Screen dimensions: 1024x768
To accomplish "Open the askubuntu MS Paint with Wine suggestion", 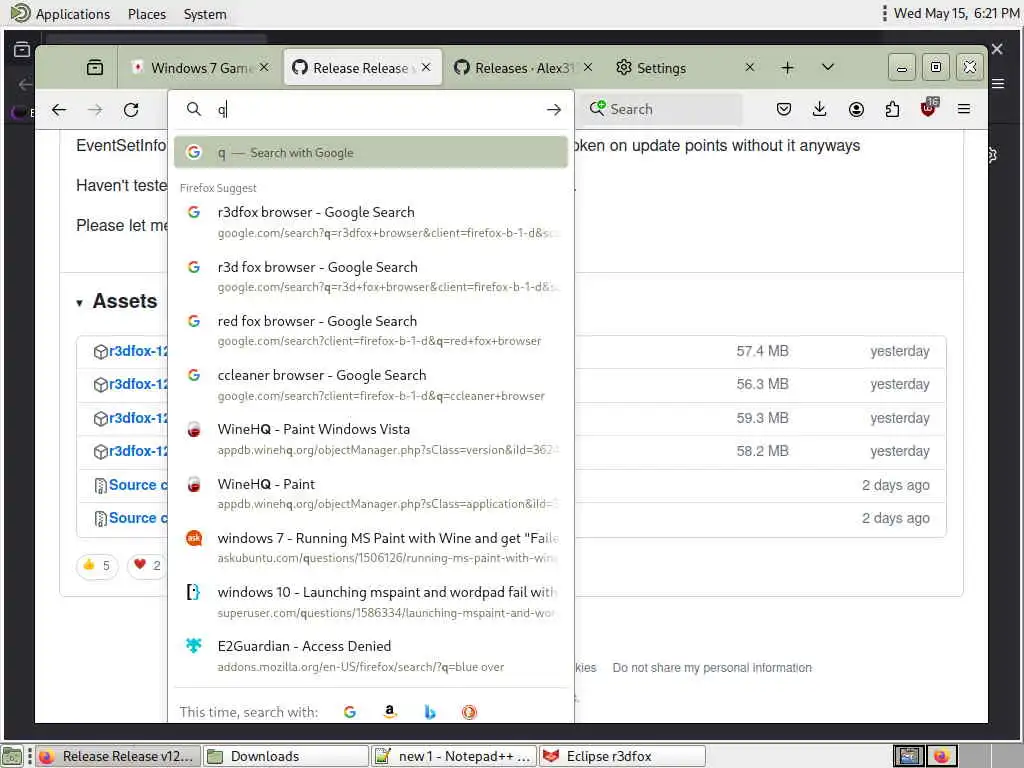I will [x=370, y=547].
